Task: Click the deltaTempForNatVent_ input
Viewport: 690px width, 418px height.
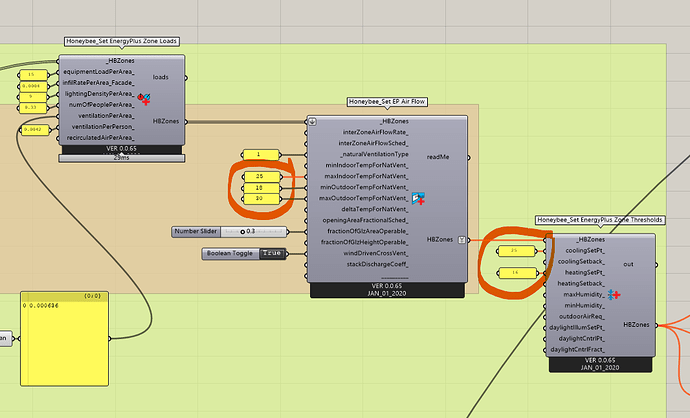Action: 375,209
